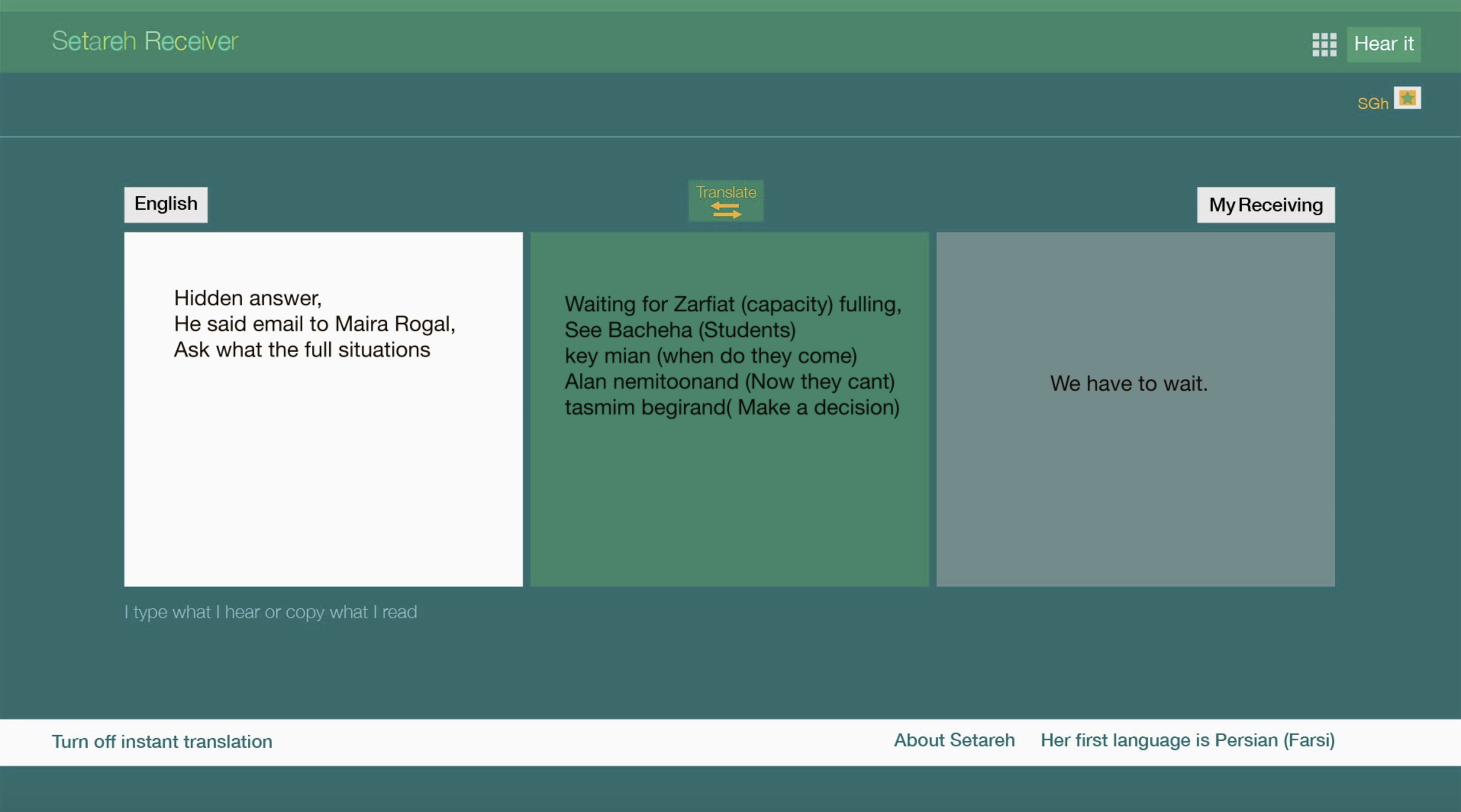Click the Setareh Receiver logo

pos(145,41)
